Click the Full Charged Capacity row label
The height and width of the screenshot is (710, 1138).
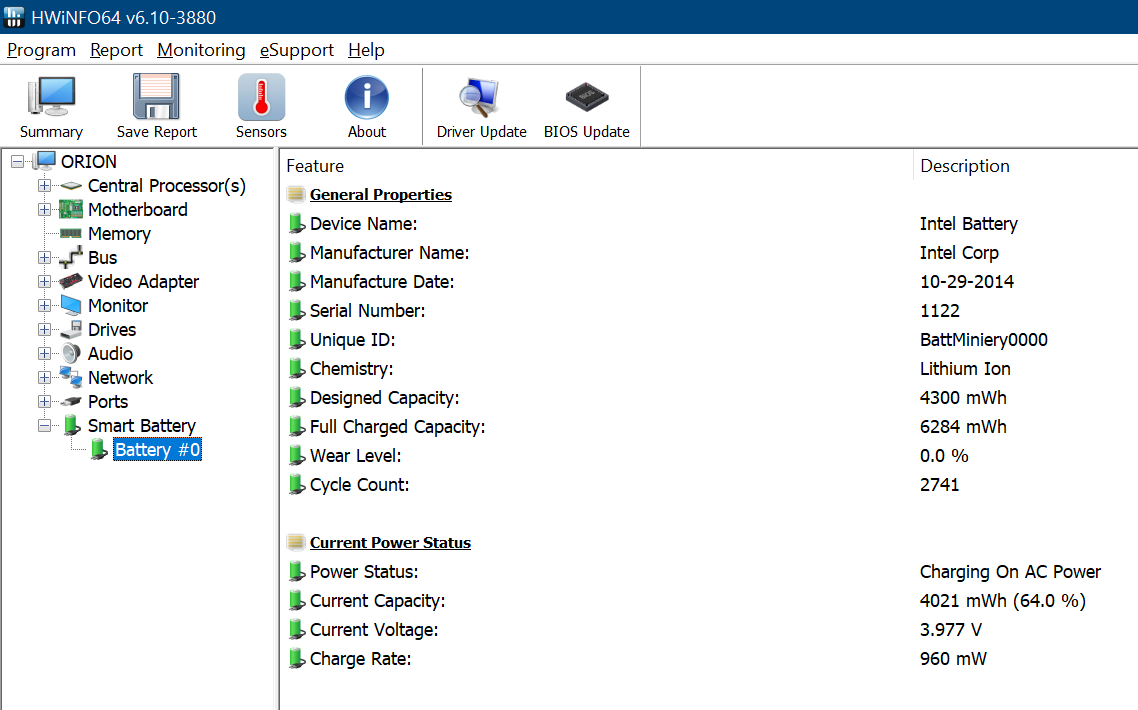[398, 427]
